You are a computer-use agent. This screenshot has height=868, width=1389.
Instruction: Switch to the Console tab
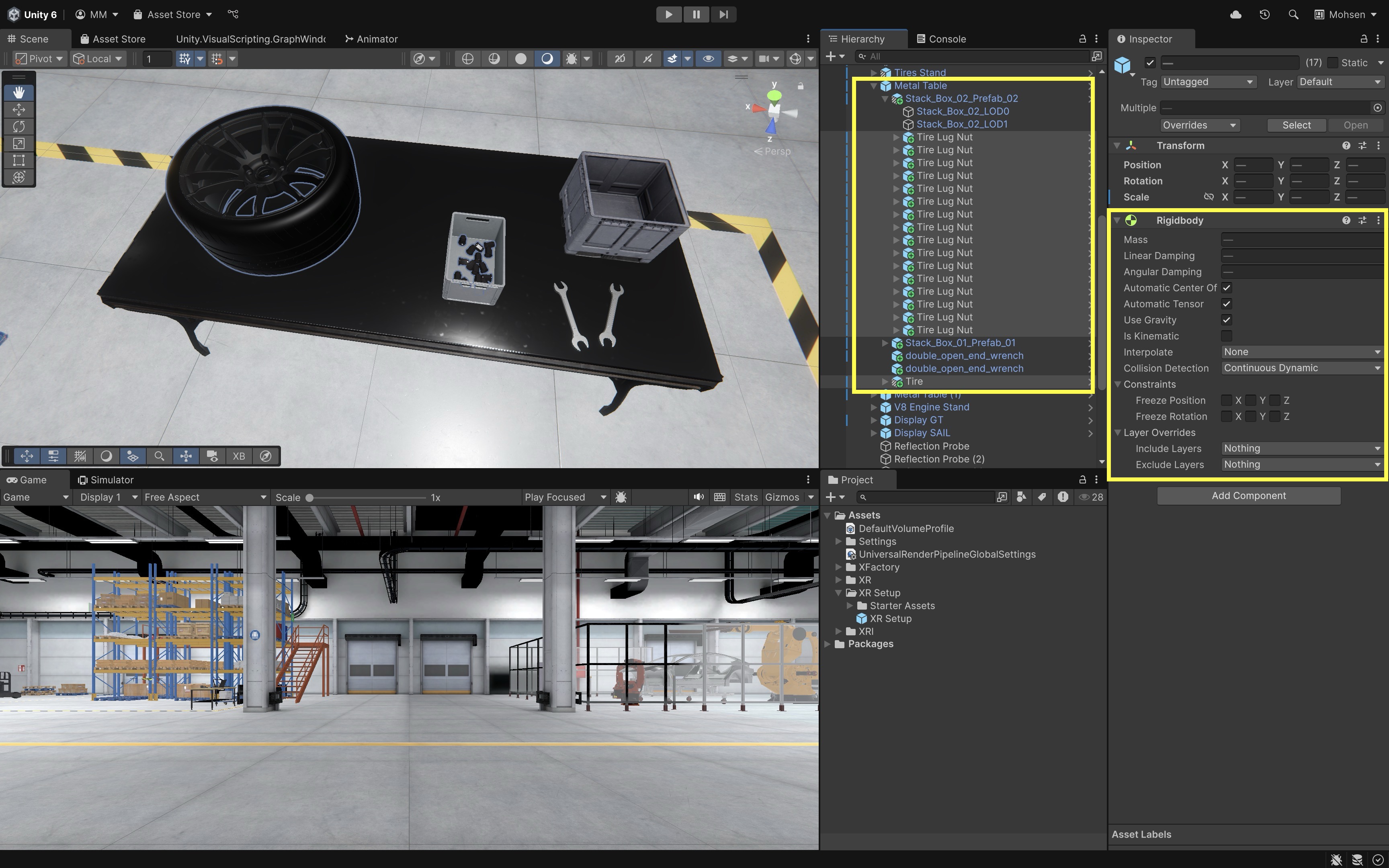click(x=941, y=39)
